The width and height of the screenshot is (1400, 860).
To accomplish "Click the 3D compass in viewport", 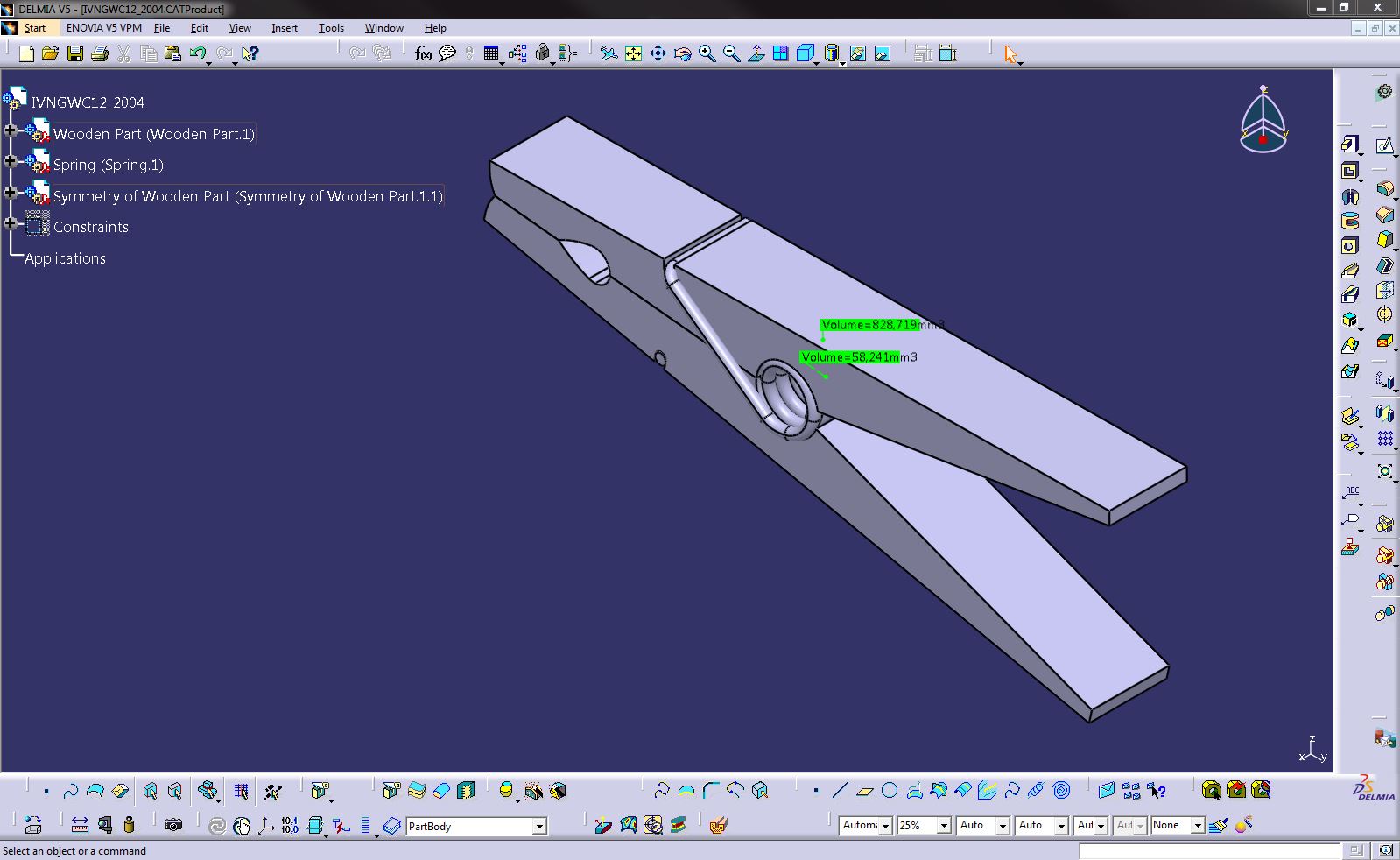I will 1263,120.
